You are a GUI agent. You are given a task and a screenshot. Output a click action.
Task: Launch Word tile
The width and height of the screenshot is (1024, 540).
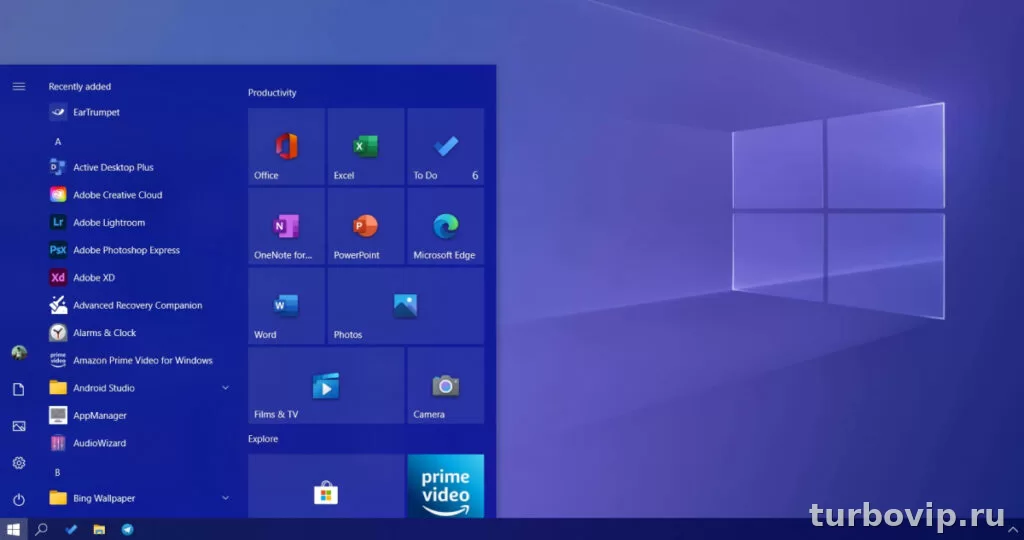click(x=286, y=306)
